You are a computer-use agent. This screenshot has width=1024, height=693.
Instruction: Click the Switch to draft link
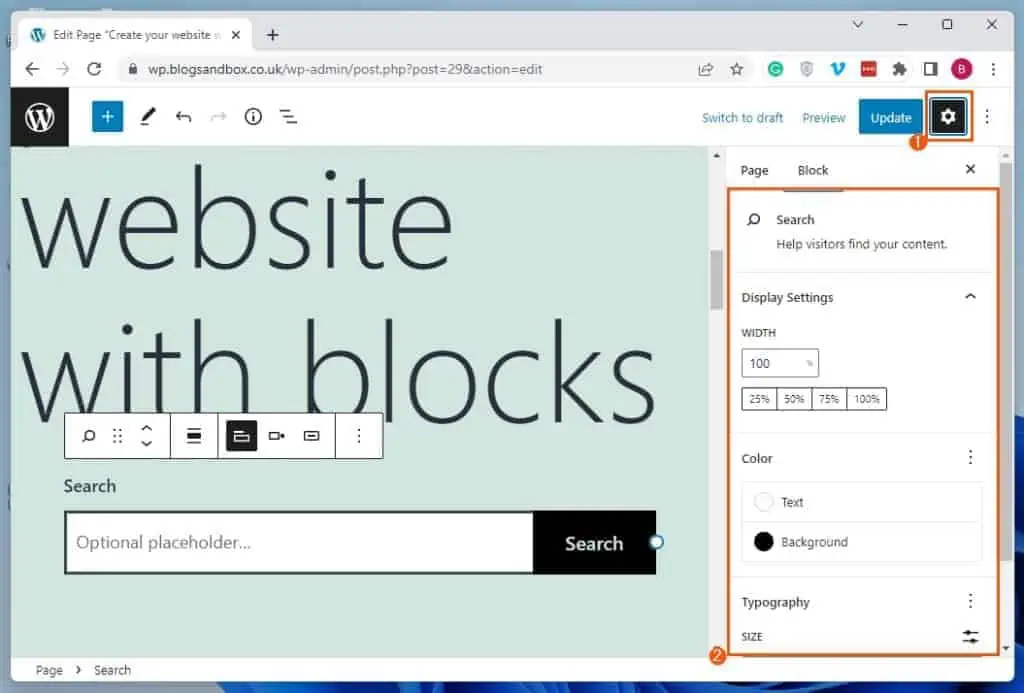pos(742,117)
